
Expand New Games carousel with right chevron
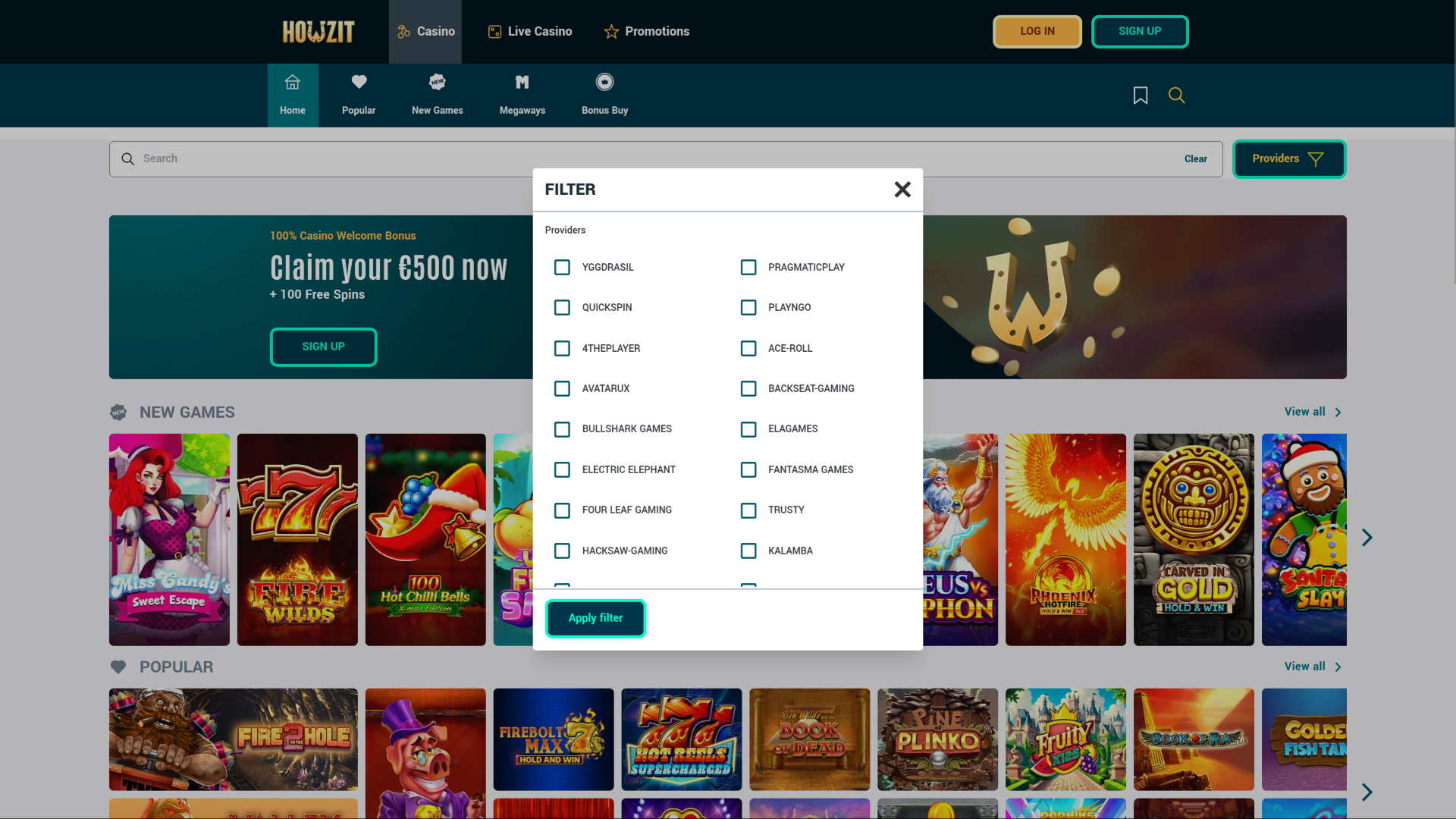1367,537
